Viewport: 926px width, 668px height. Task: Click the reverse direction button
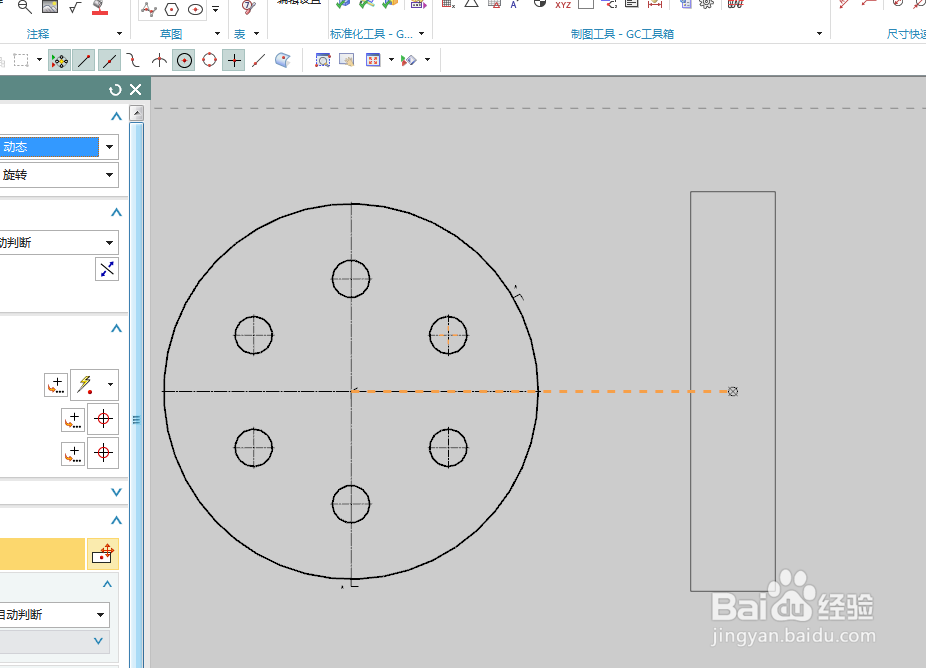coord(107,269)
